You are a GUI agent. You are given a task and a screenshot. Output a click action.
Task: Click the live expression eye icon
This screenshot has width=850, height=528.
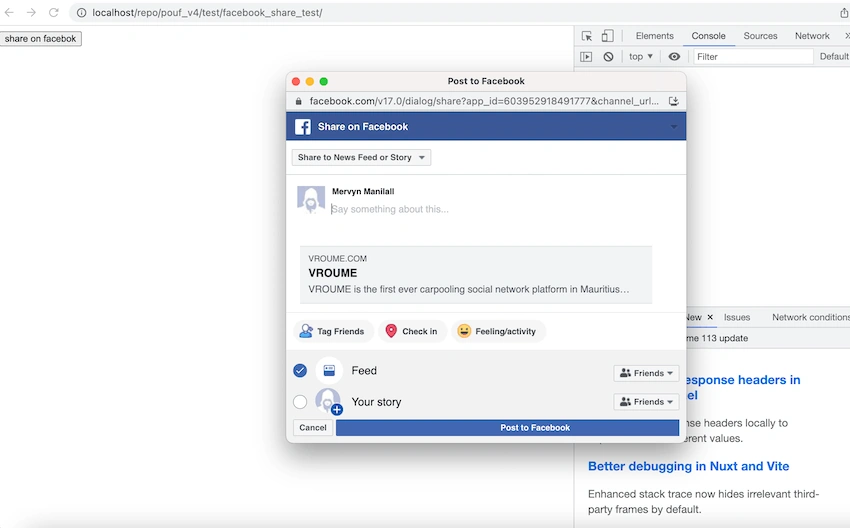(x=674, y=56)
